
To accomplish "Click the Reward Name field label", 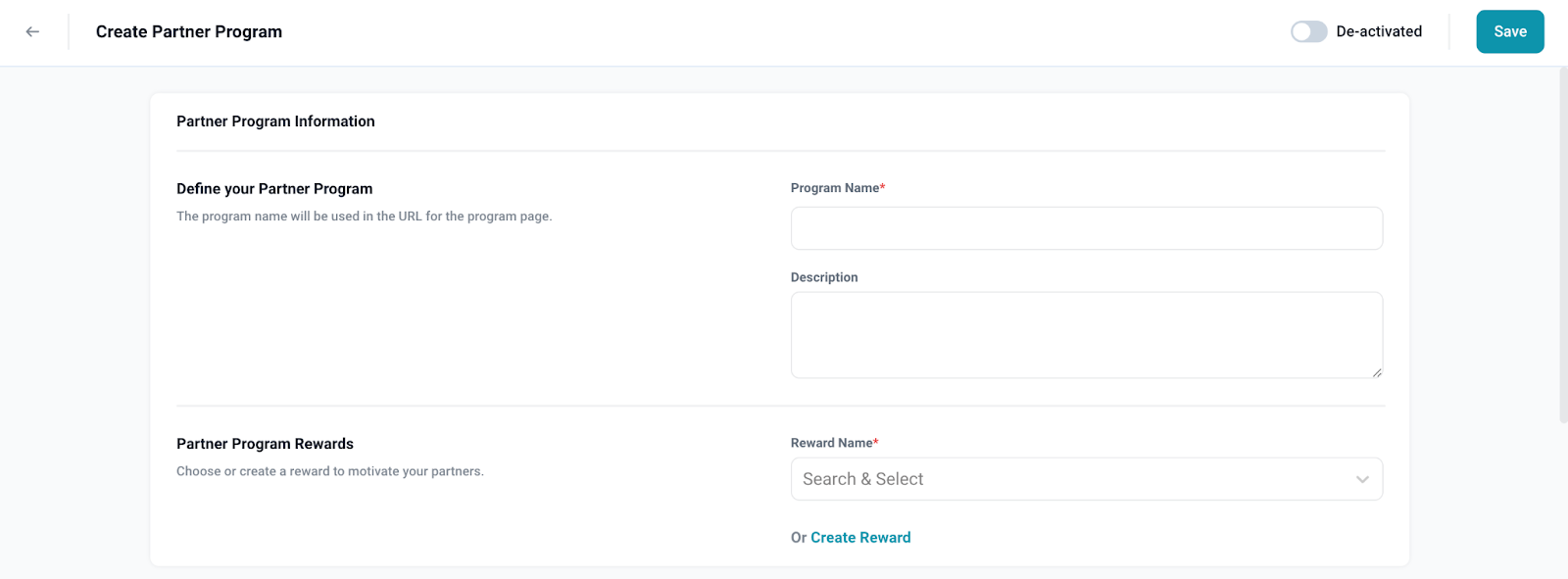I will click(x=832, y=443).
